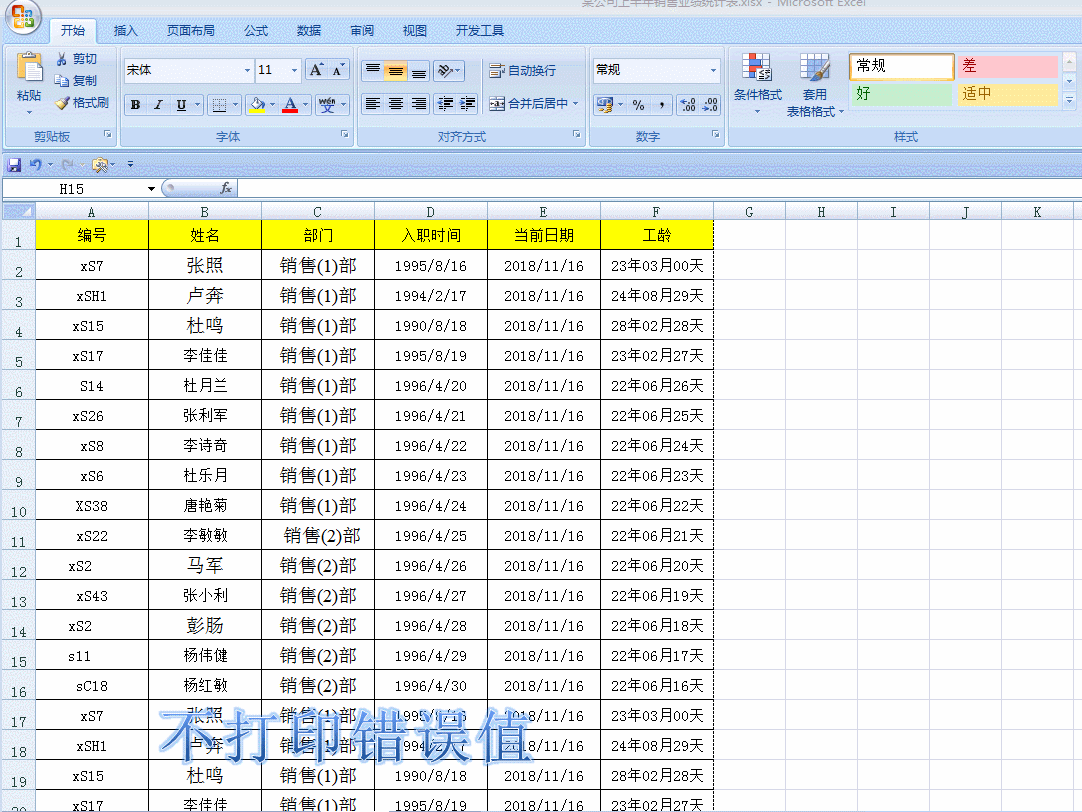The height and width of the screenshot is (812, 1082).
Task: Click the Name Box showing H15
Action: point(72,188)
